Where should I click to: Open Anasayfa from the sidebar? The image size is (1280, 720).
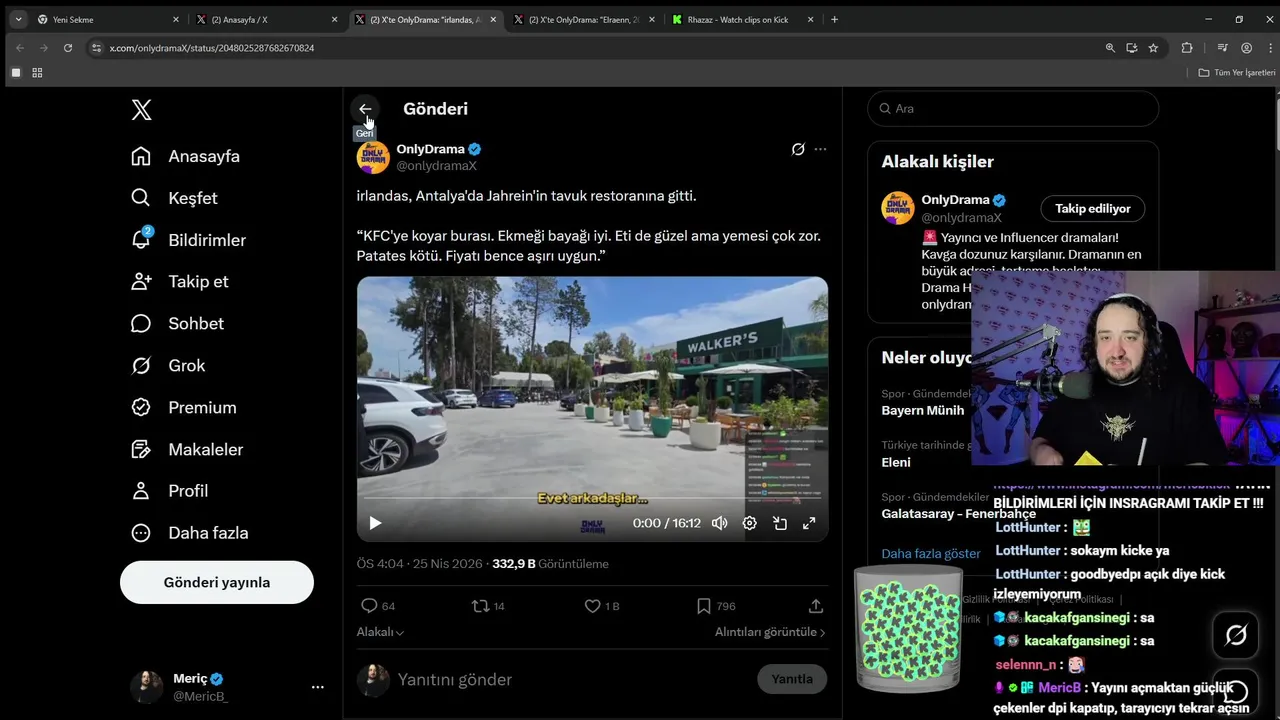(x=185, y=156)
